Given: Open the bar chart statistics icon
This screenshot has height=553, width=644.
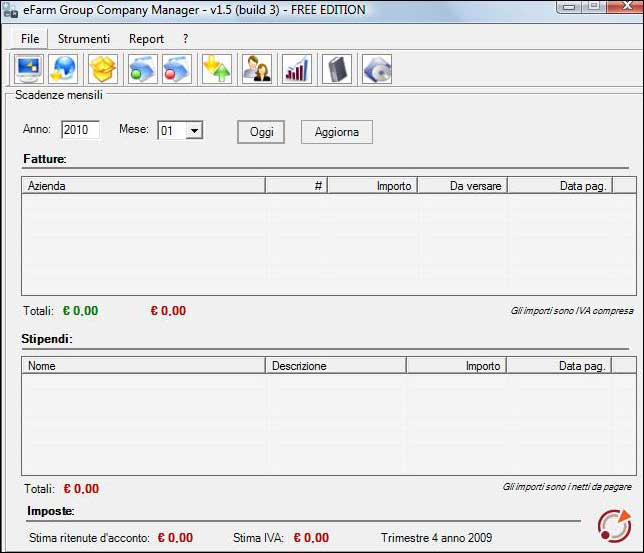Looking at the screenshot, I should pyautogui.click(x=296, y=69).
